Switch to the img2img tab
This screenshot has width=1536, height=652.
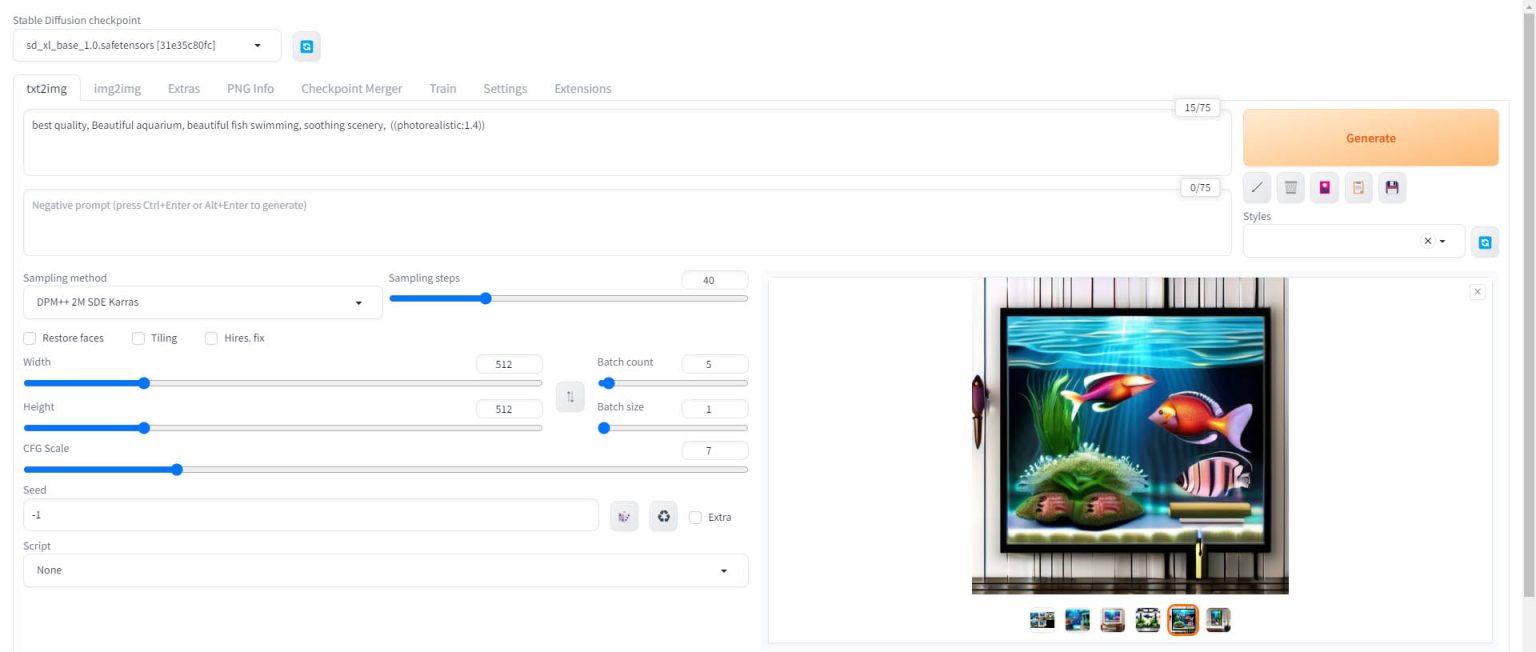[x=117, y=88]
